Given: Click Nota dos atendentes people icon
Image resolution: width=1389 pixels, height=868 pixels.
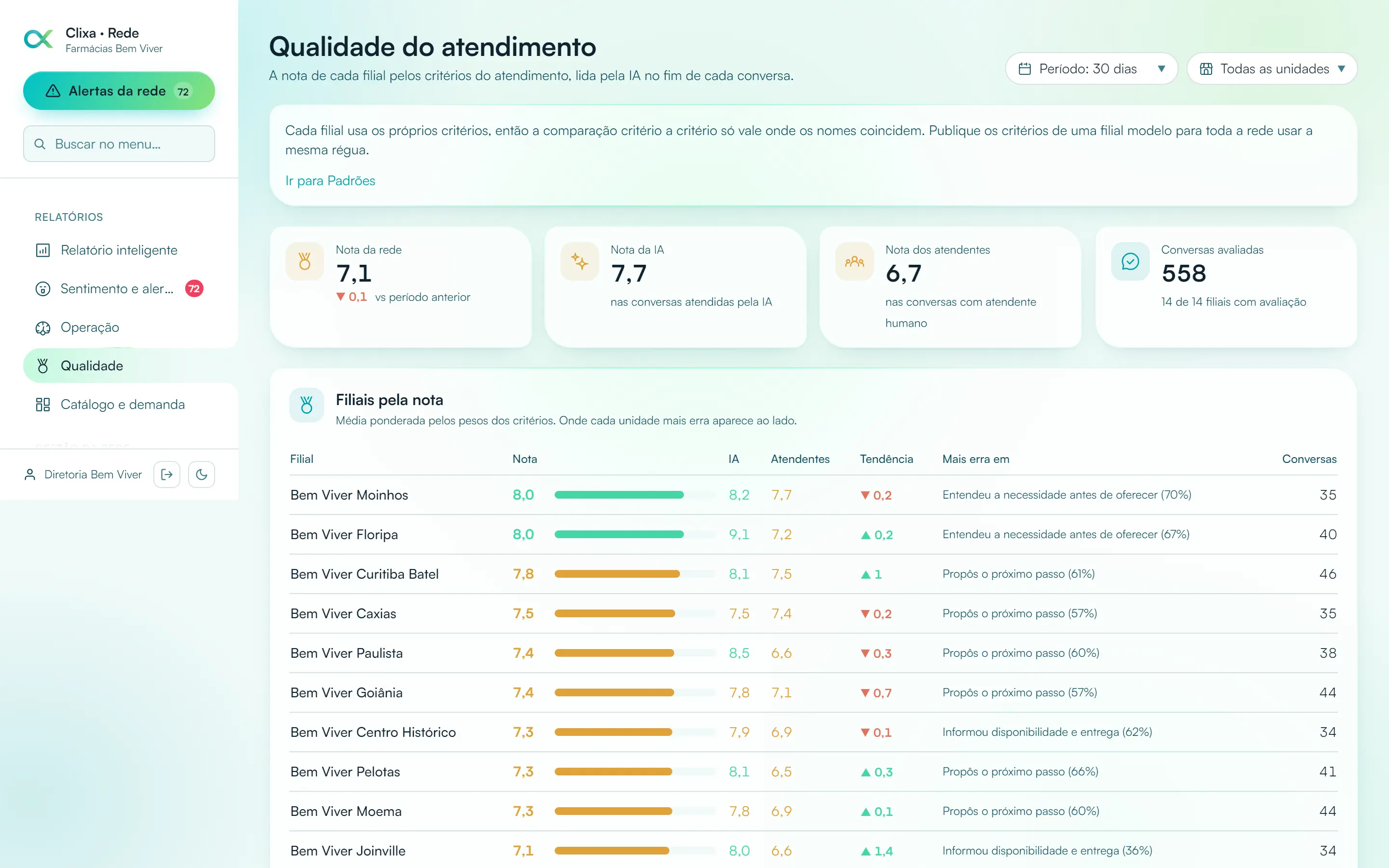Looking at the screenshot, I should click(855, 262).
